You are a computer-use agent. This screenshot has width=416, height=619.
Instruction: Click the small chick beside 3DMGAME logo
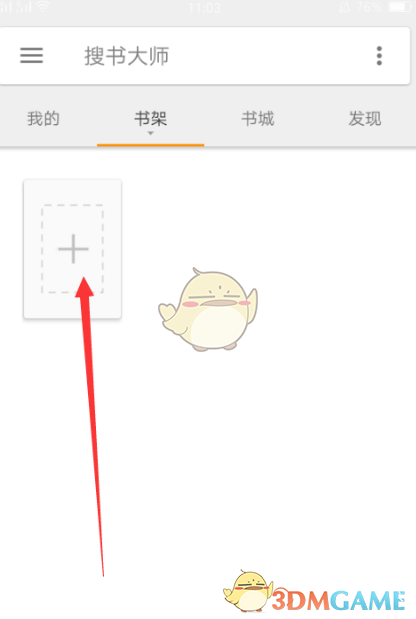tap(249, 591)
